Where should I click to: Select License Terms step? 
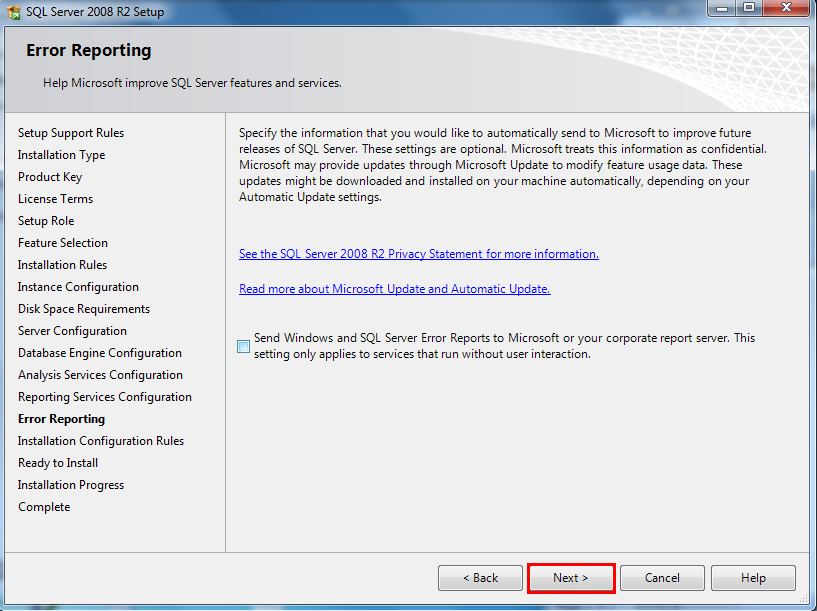55,199
